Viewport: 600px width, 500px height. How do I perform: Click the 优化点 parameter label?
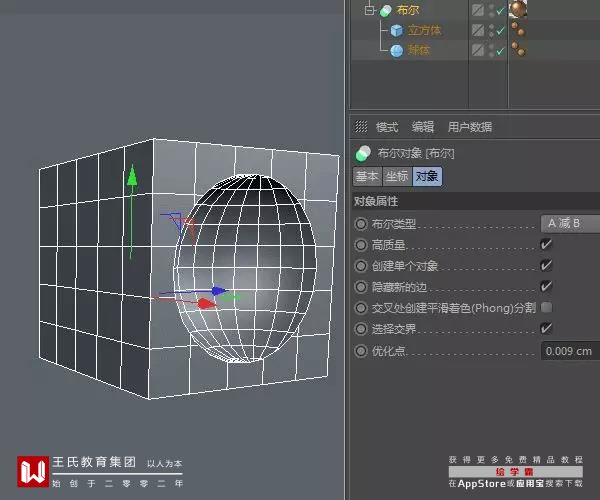[x=388, y=351]
